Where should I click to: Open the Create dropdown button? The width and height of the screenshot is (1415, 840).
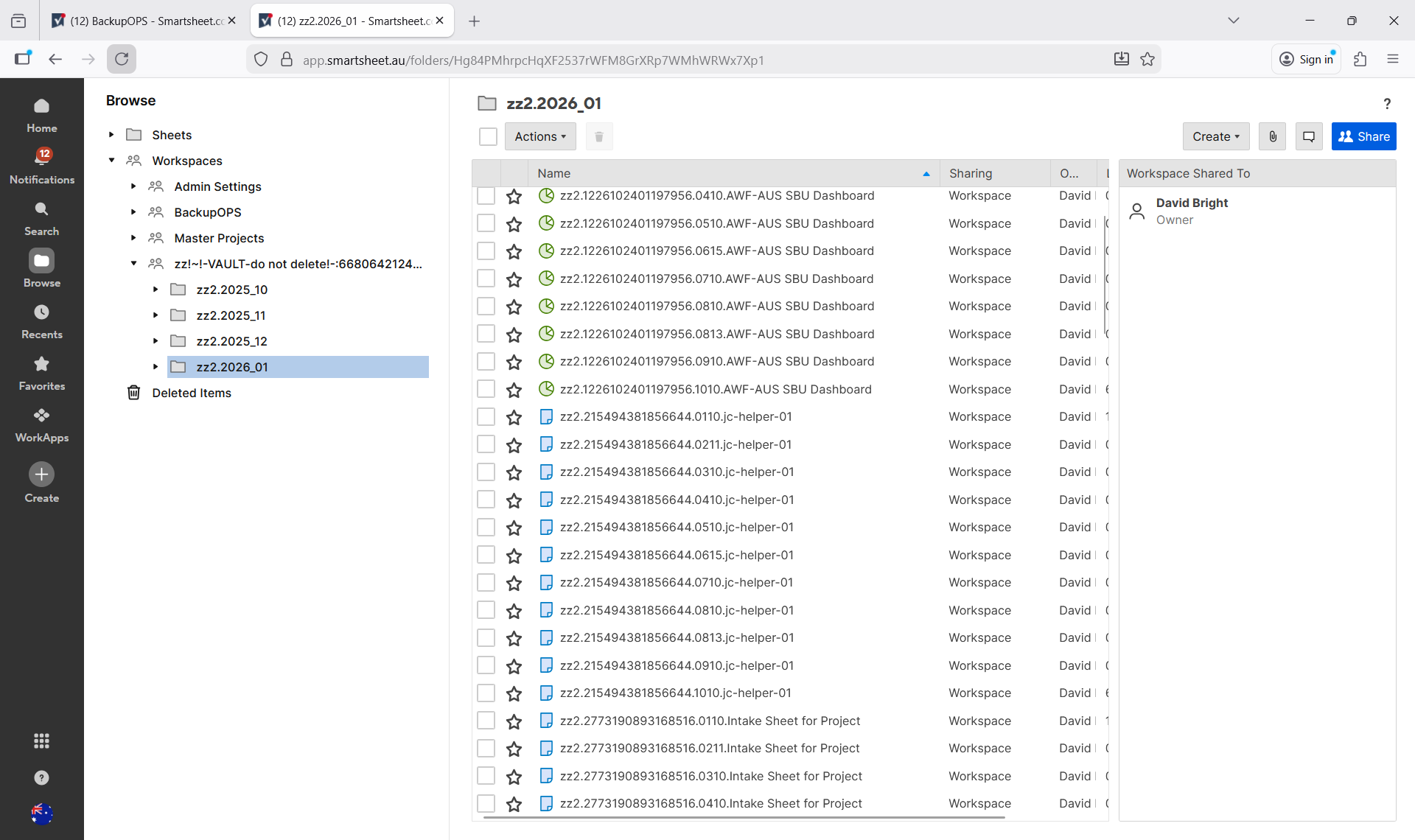(1215, 136)
